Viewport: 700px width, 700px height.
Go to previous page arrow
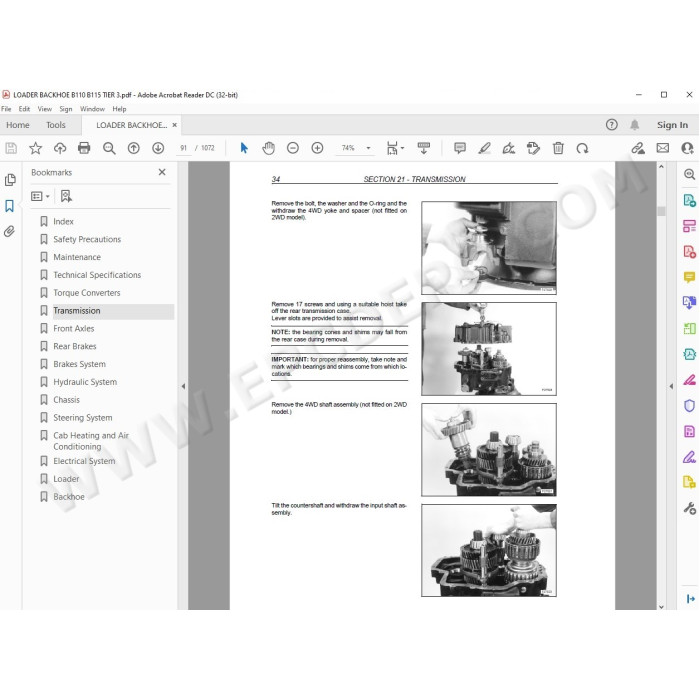[x=133, y=148]
